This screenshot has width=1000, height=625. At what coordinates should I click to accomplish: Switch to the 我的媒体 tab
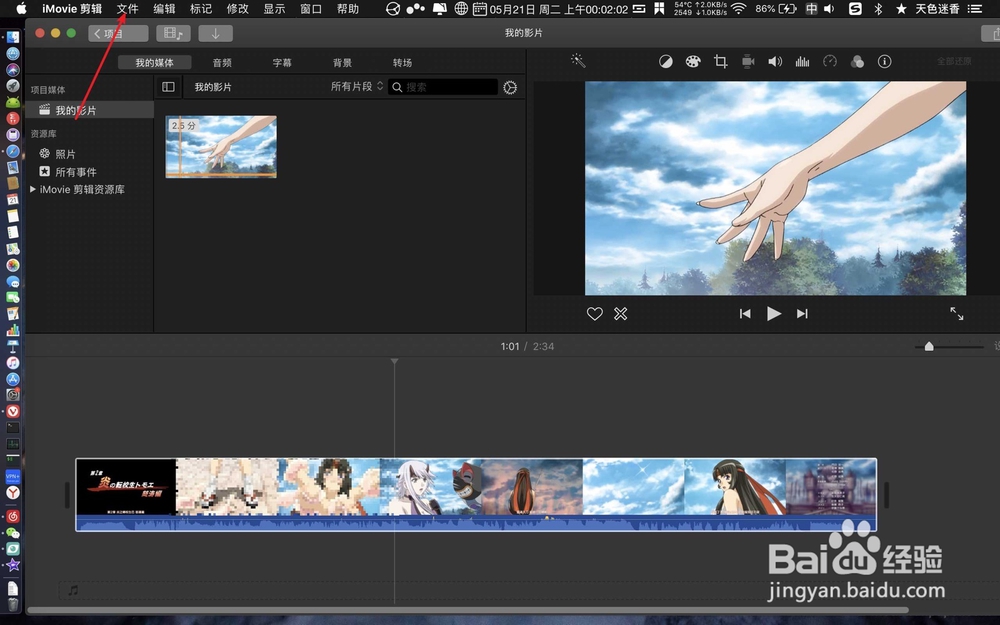click(154, 62)
